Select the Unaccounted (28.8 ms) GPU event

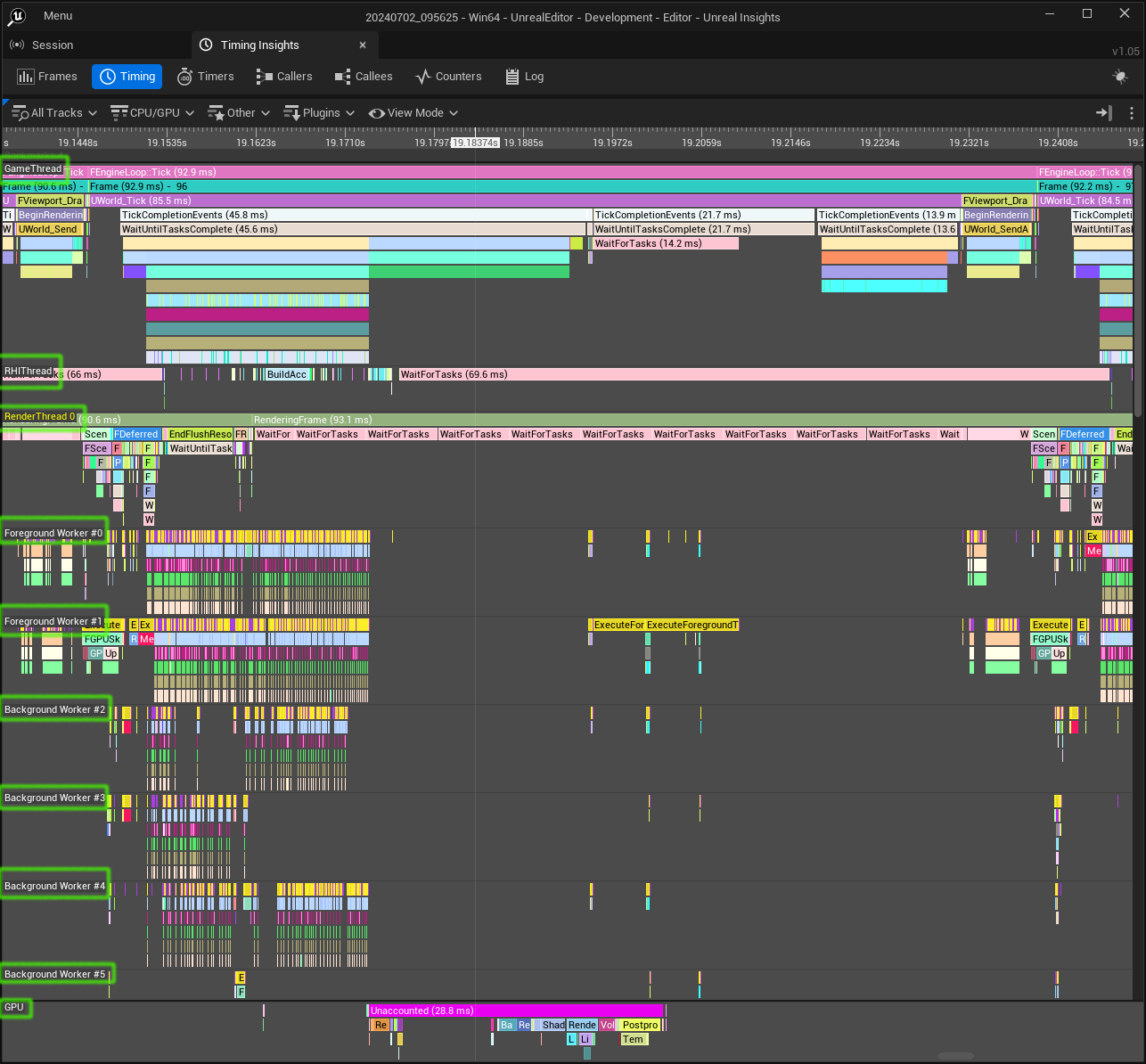point(516,1011)
